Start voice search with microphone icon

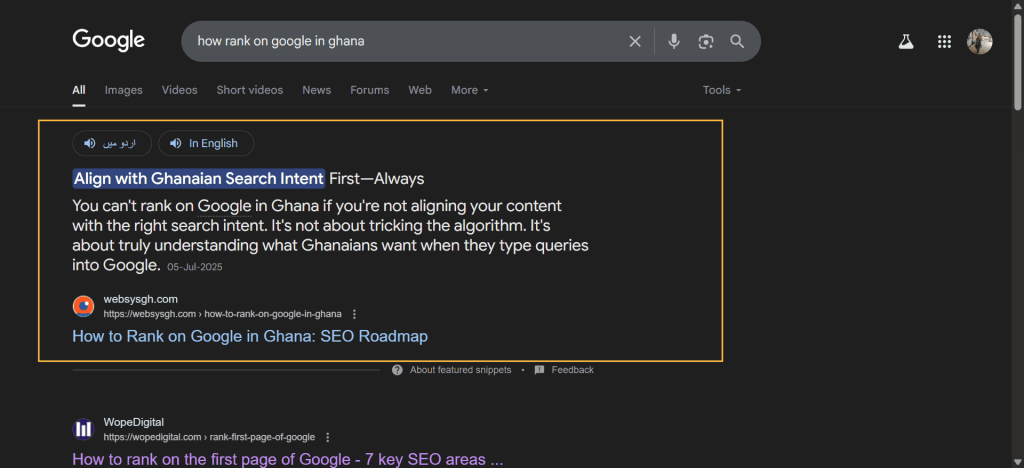click(x=674, y=42)
